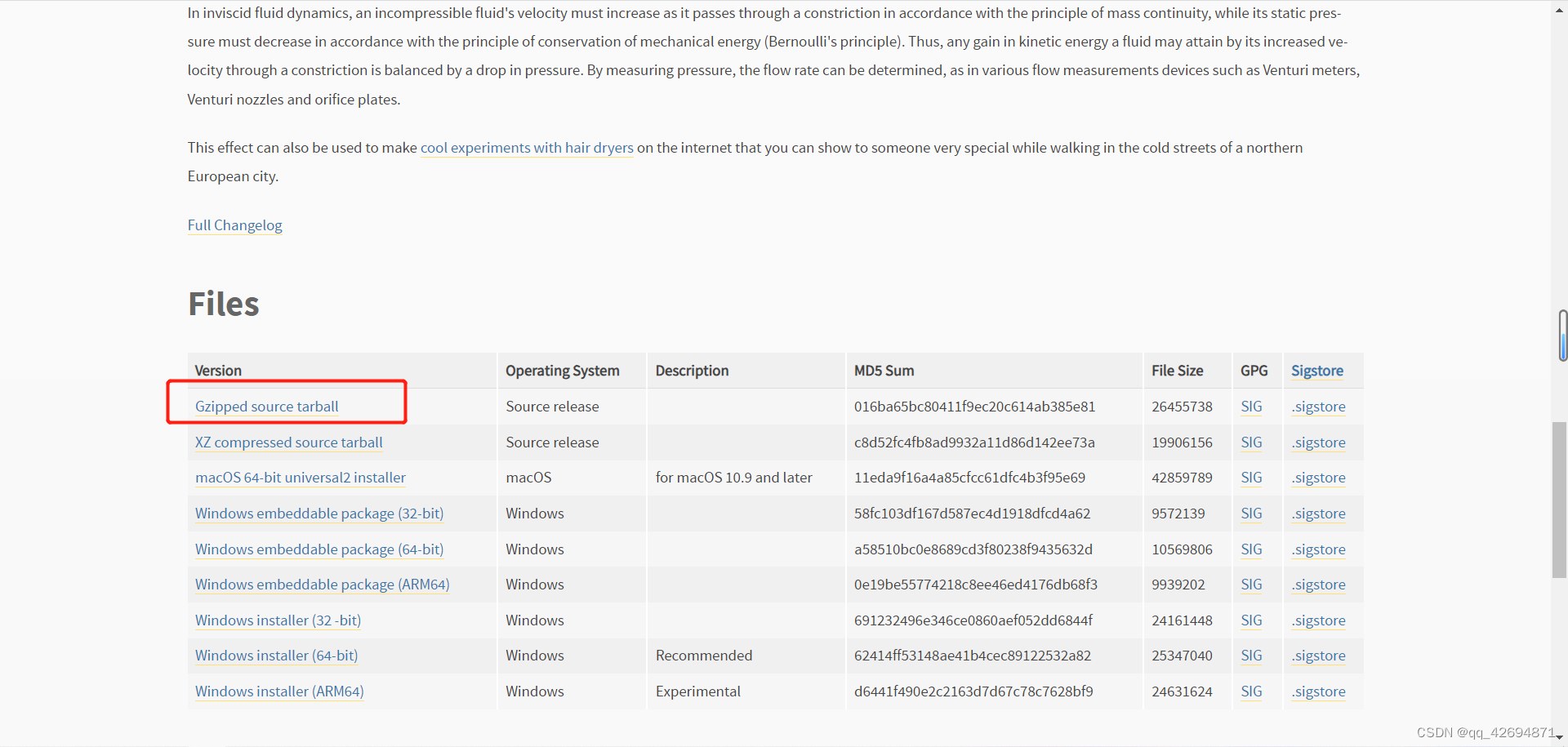The width and height of the screenshot is (1568, 747).
Task: Open the Sigstore column header link
Action: [x=1316, y=371]
